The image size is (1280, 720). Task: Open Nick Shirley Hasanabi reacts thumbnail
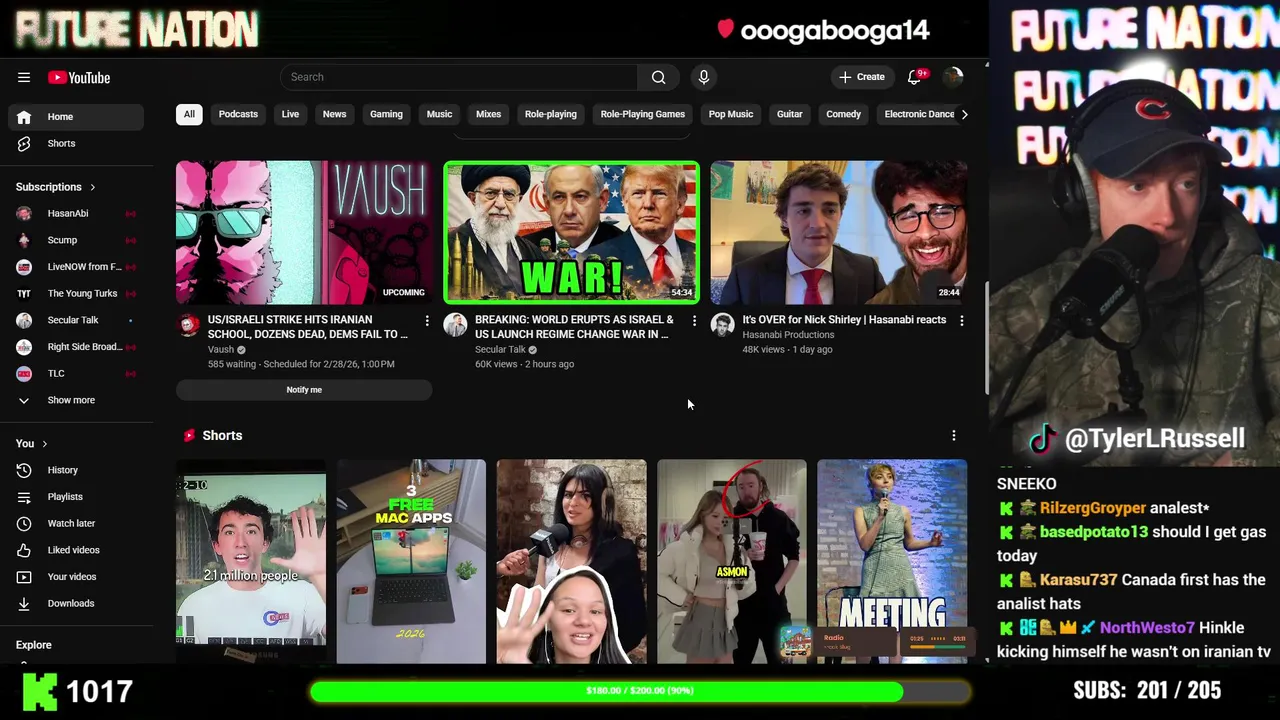pyautogui.click(x=839, y=232)
